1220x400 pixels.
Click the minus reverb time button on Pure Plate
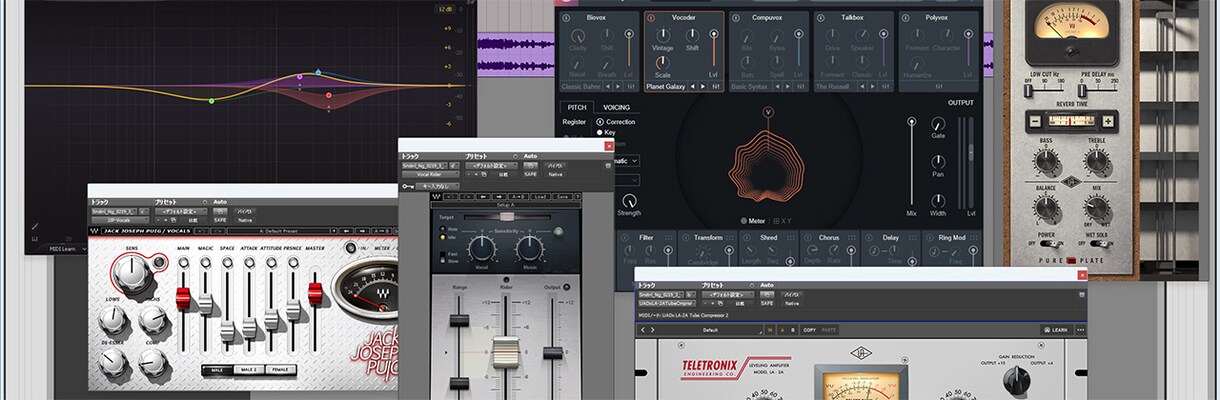1036,121
